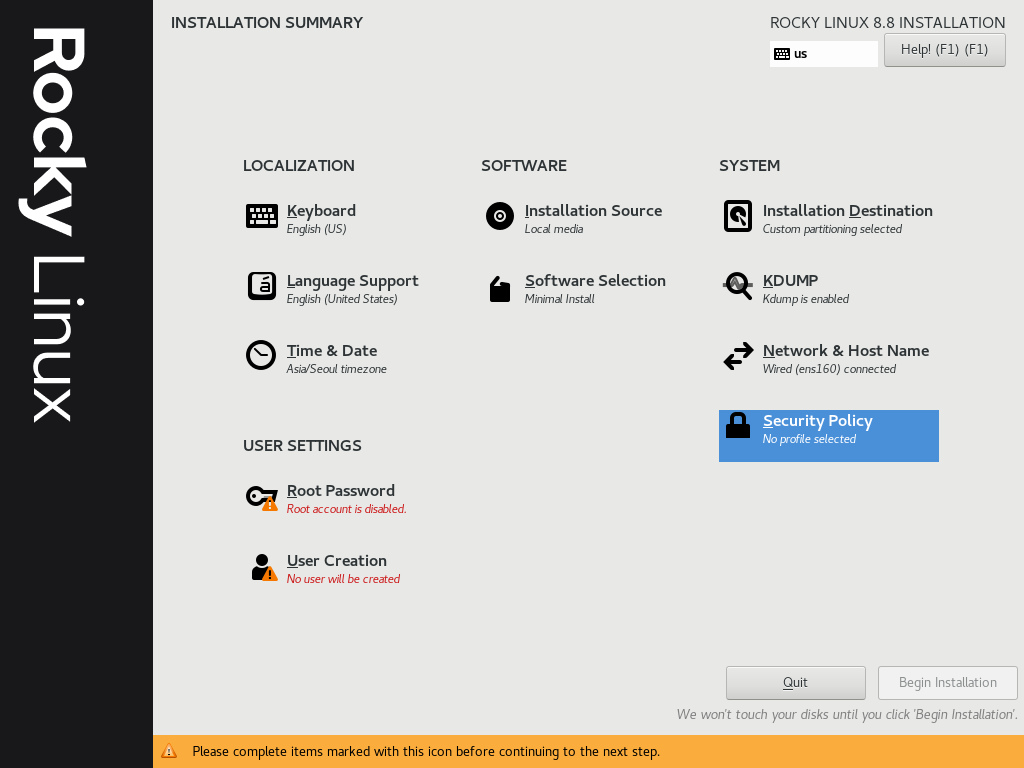Click the 'Kdump is enabled' status text
Image resolution: width=1024 pixels, height=768 pixels.
806,299
